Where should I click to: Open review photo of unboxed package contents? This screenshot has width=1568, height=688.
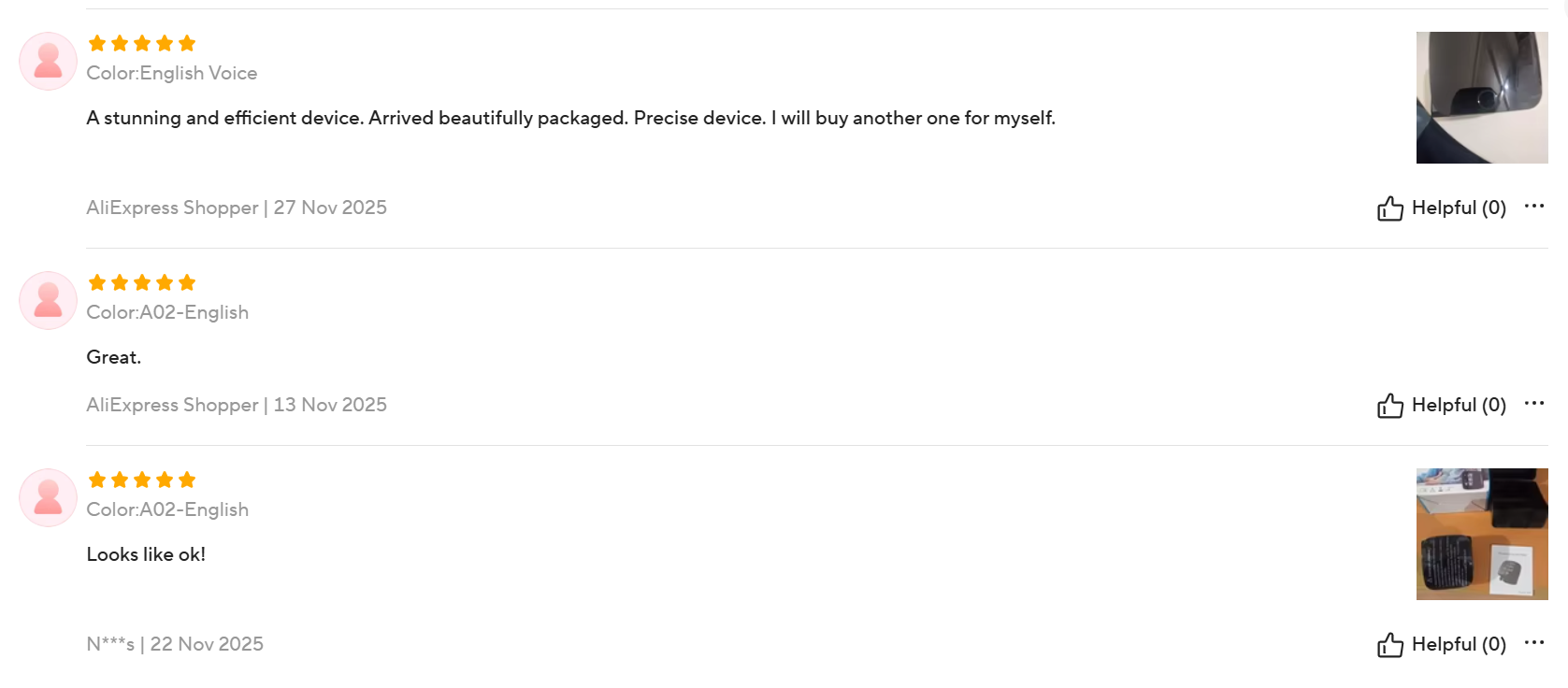click(x=1481, y=534)
